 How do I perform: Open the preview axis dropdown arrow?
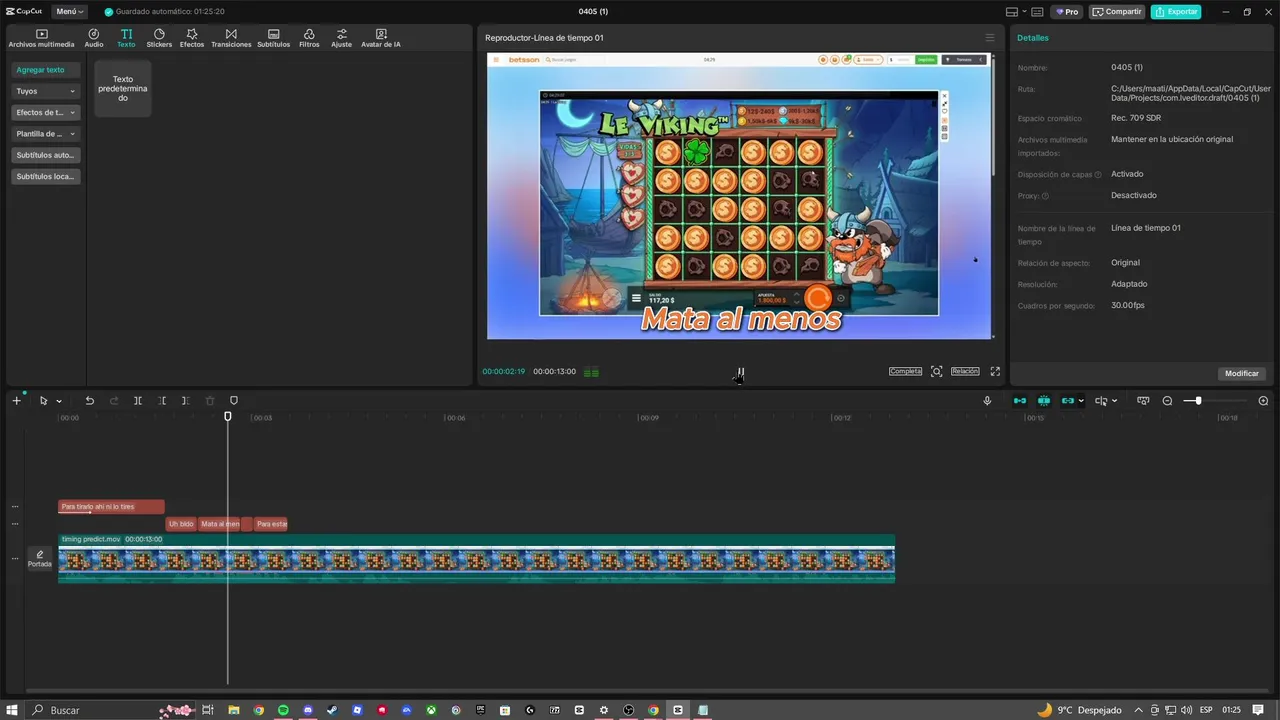[1115, 401]
